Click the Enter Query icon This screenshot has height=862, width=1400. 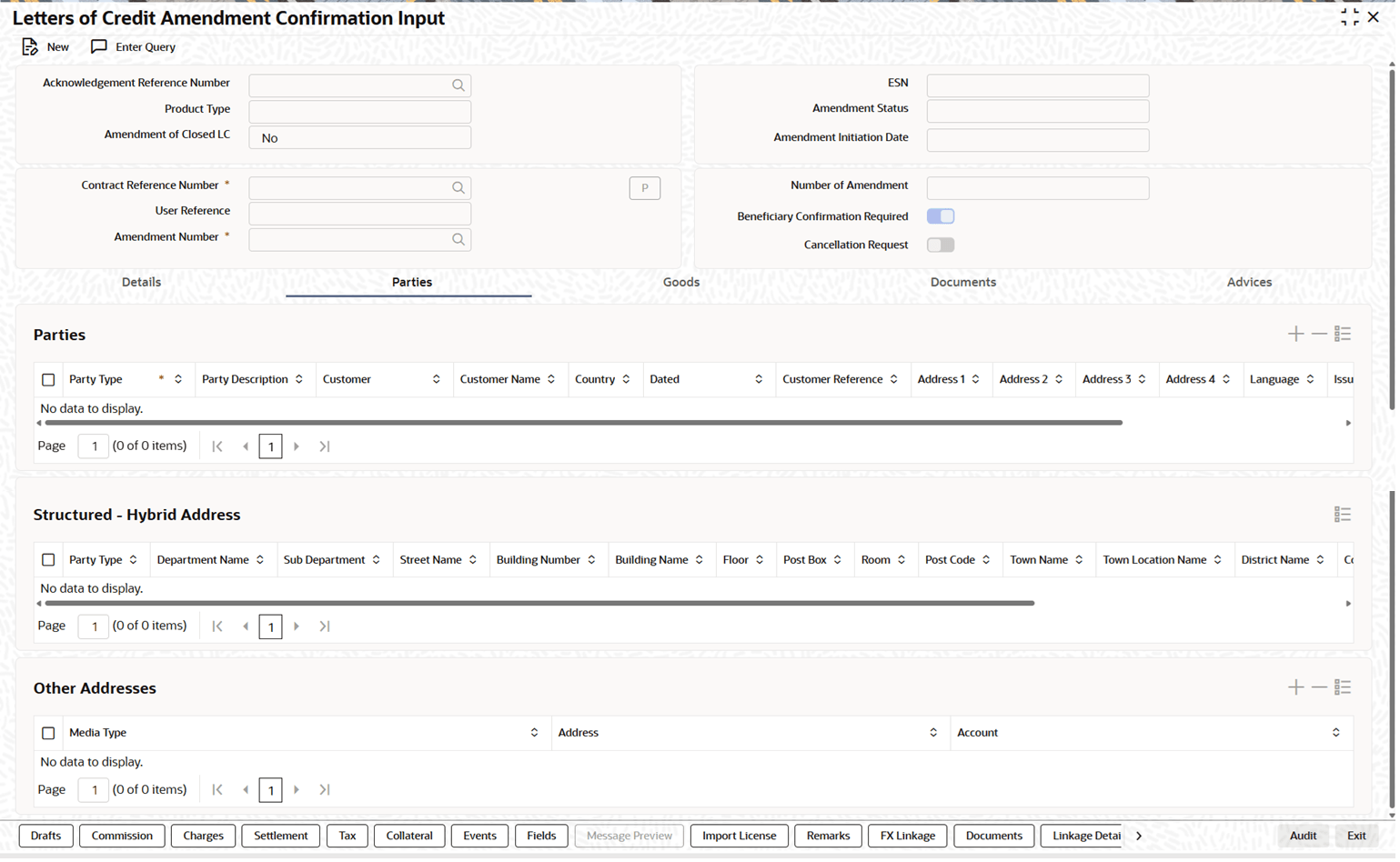pyautogui.click(x=99, y=46)
